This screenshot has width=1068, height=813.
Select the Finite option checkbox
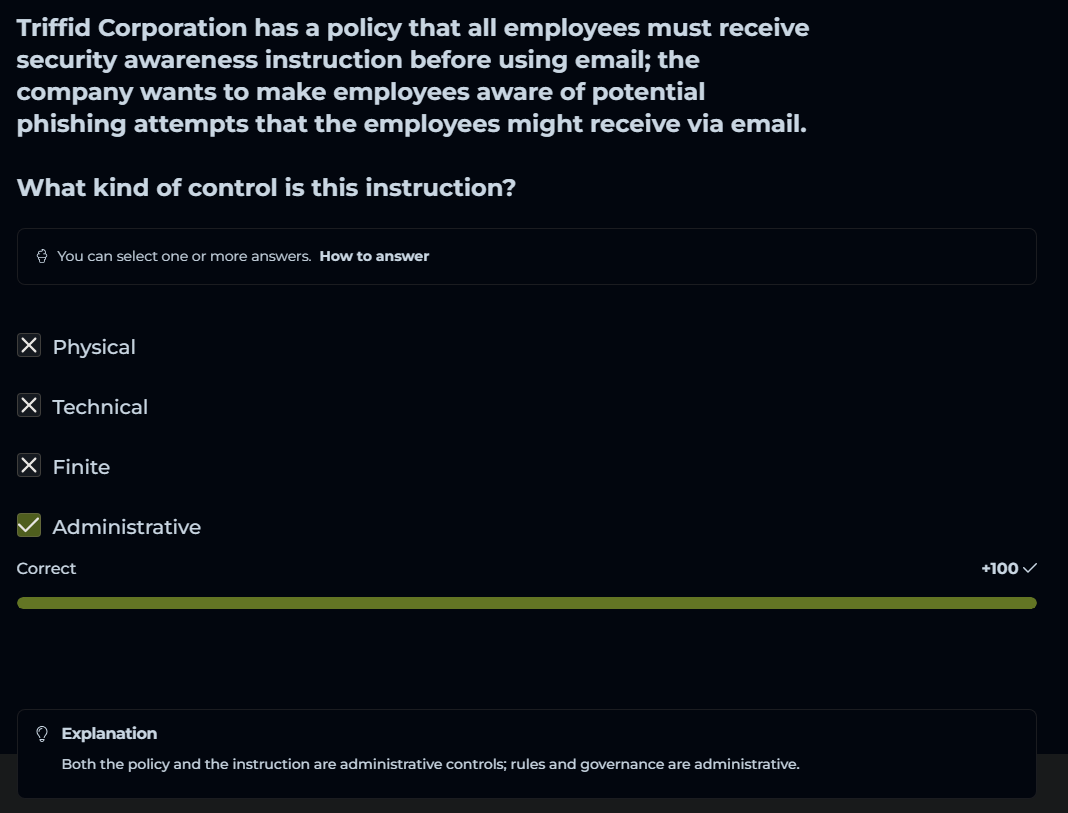(x=29, y=466)
